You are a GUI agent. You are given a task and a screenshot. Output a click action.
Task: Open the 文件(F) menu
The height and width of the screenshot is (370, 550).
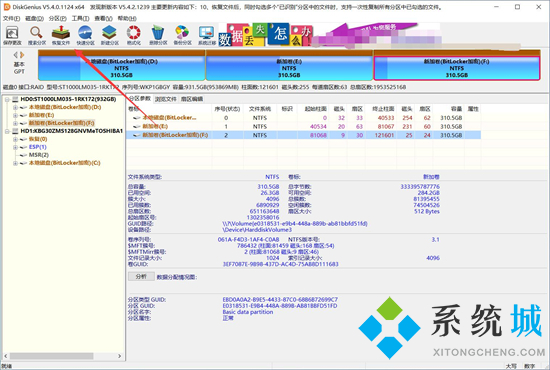click(x=12, y=18)
